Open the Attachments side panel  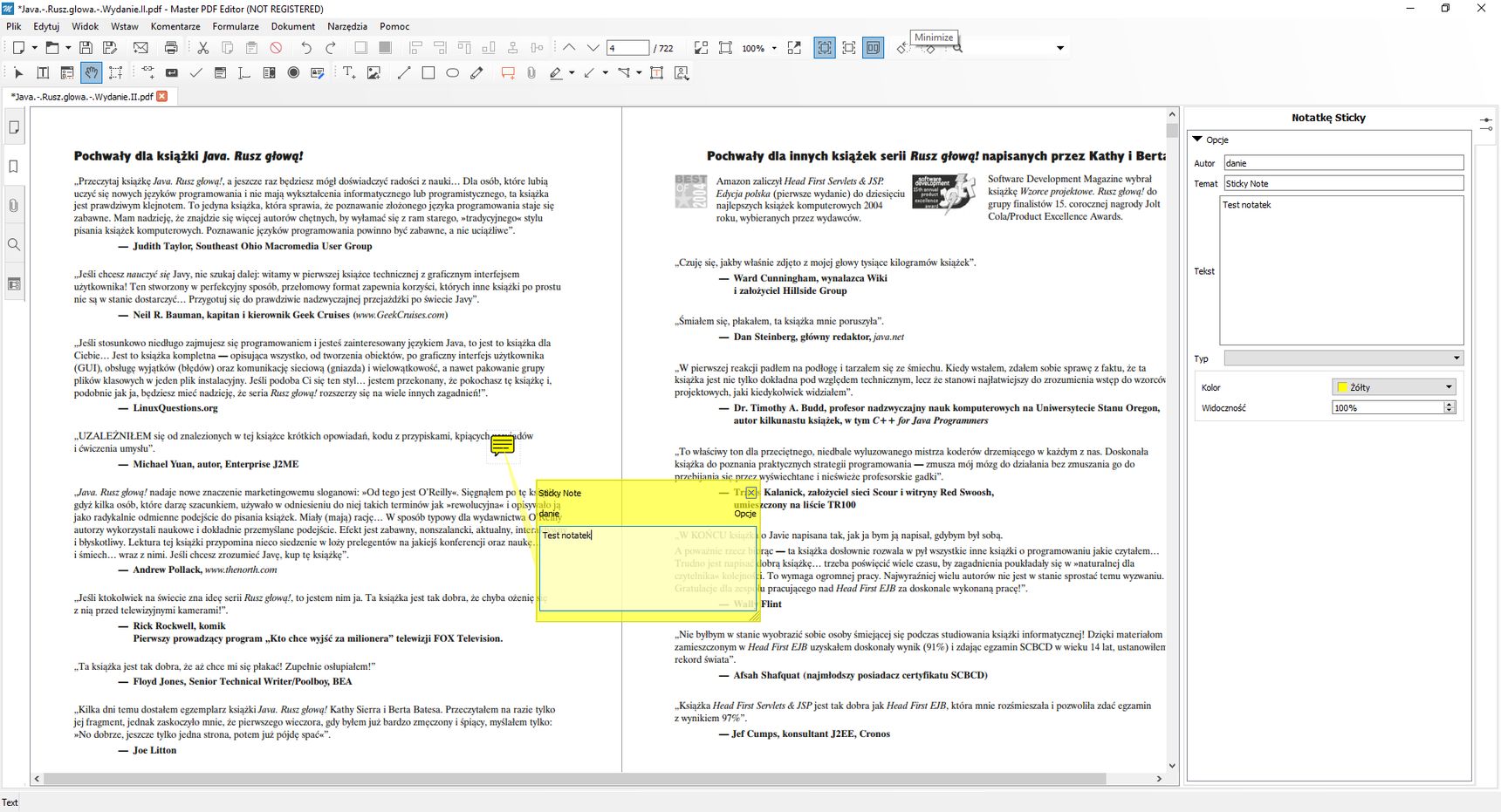[14, 206]
